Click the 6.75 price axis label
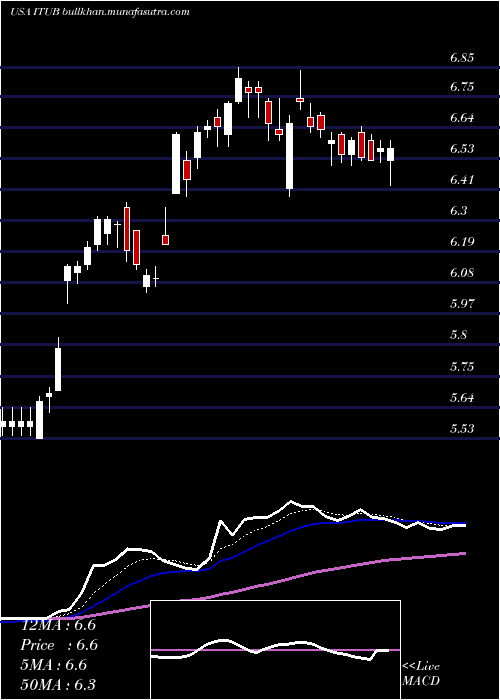The width and height of the screenshot is (500, 700). pyautogui.click(x=462, y=87)
